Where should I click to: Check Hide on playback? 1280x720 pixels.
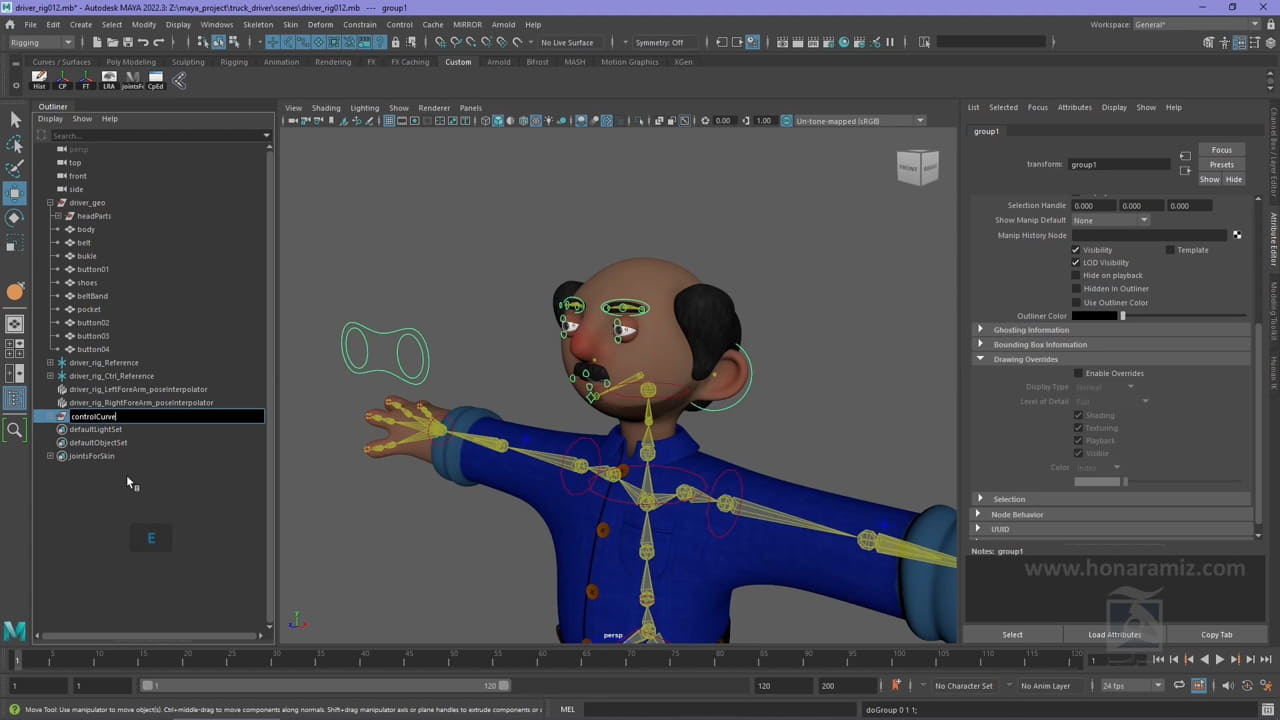point(1076,276)
